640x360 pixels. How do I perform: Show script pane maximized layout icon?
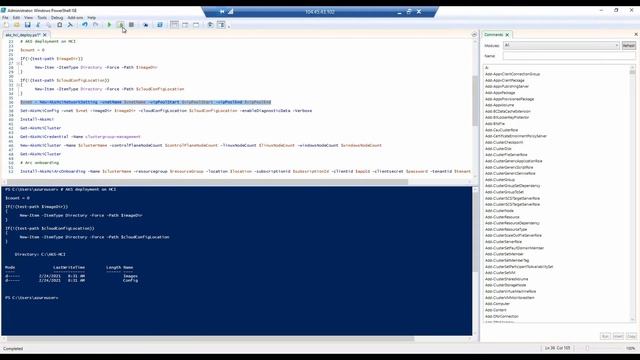pyautogui.click(x=196, y=25)
